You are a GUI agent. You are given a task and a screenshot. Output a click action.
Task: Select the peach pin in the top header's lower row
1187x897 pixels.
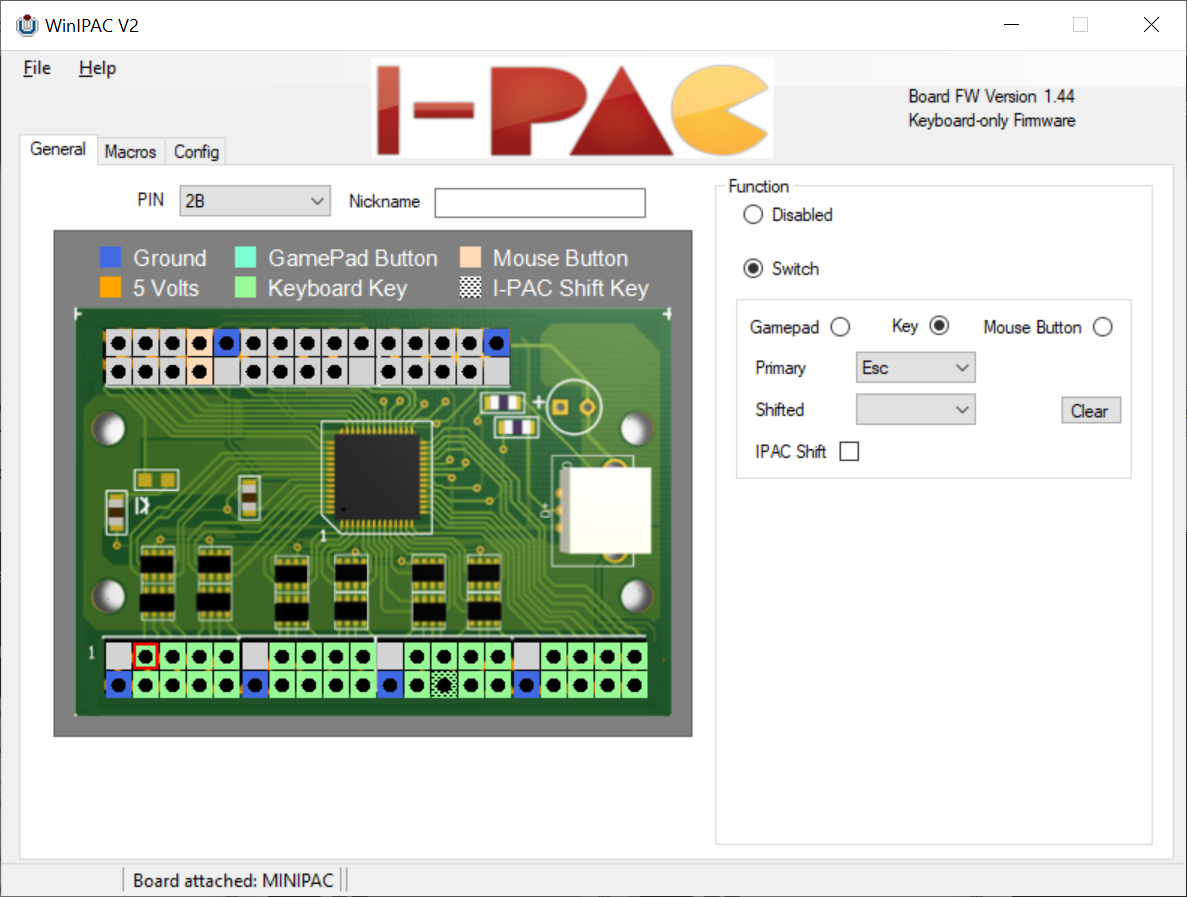pos(200,372)
